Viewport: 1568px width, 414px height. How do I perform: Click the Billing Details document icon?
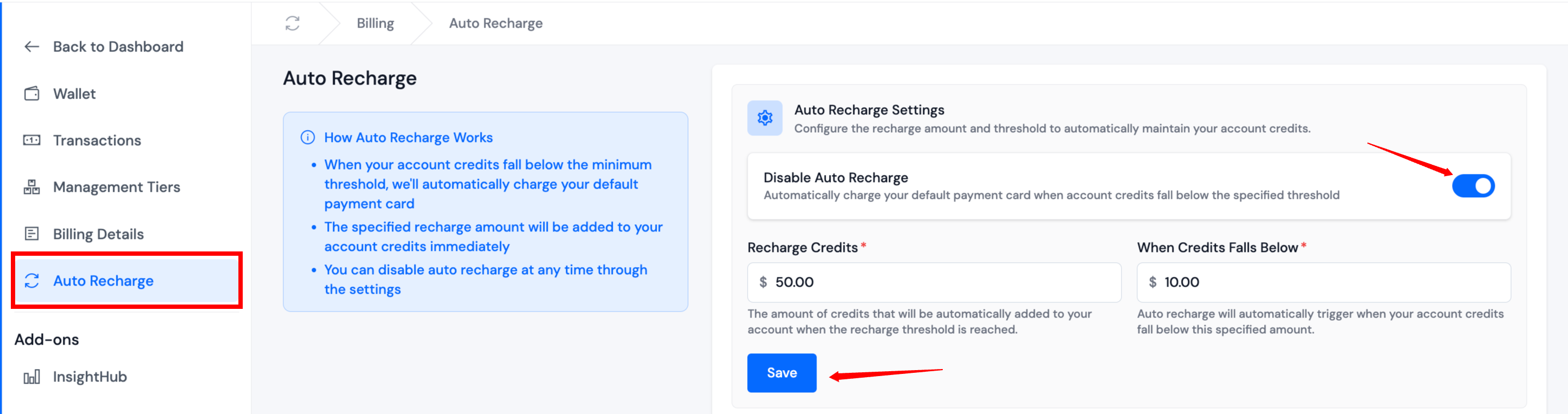pyautogui.click(x=31, y=233)
